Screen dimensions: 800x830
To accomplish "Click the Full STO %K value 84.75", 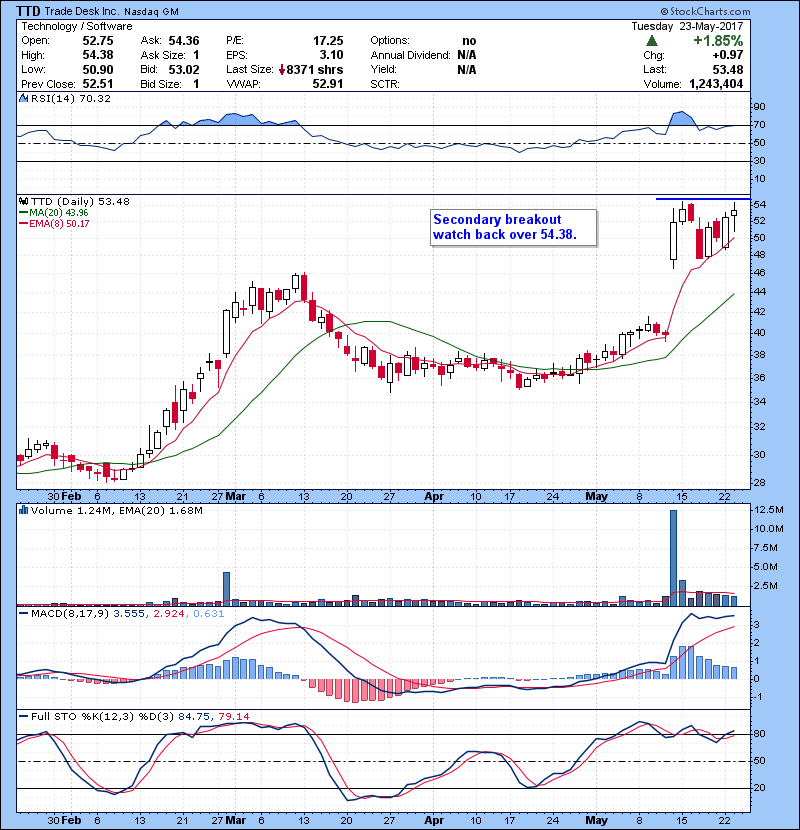I will coord(194,716).
